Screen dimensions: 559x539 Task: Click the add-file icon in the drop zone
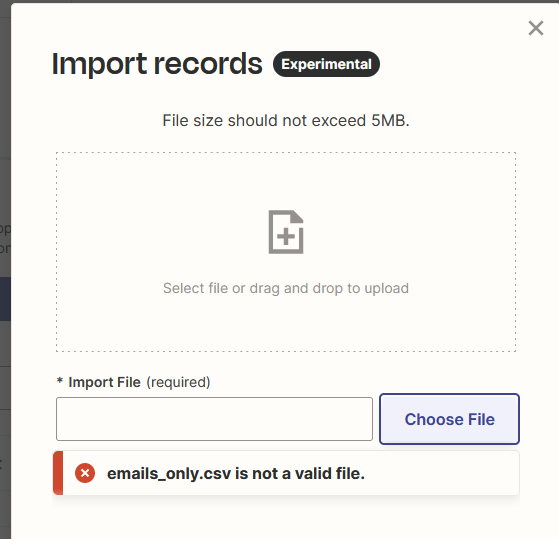(x=286, y=232)
